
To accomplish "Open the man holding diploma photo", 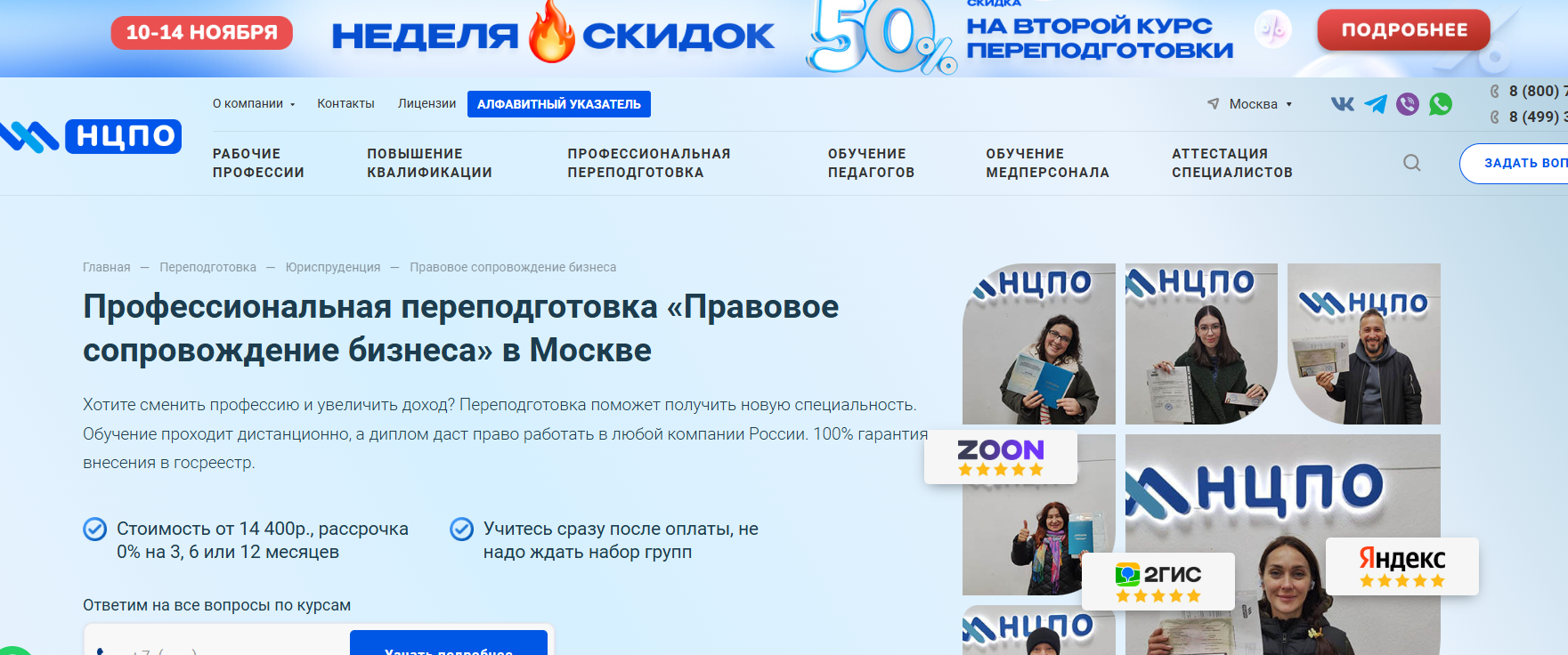I will tap(1363, 344).
